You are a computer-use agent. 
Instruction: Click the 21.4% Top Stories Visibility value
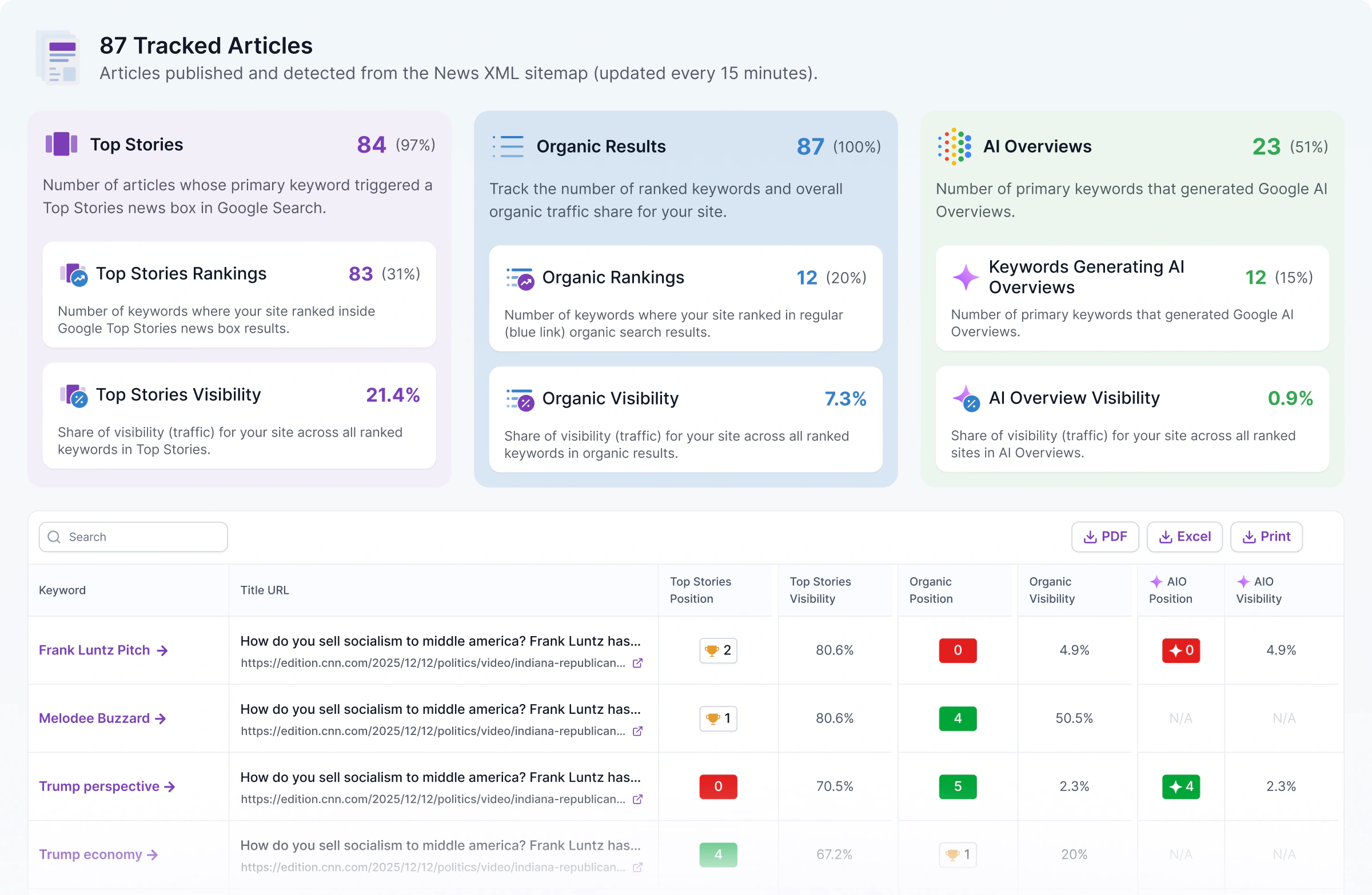393,395
